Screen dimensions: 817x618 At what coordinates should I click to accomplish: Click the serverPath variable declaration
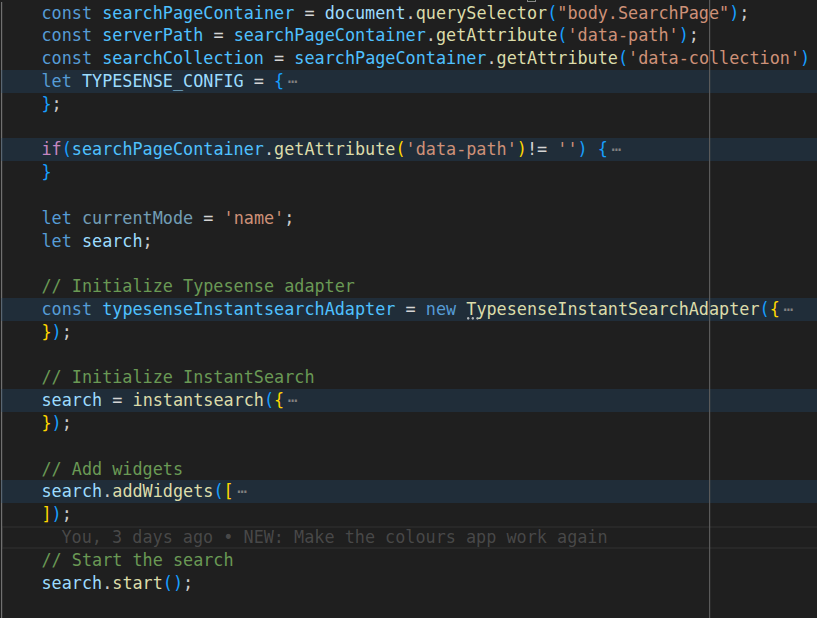152,35
